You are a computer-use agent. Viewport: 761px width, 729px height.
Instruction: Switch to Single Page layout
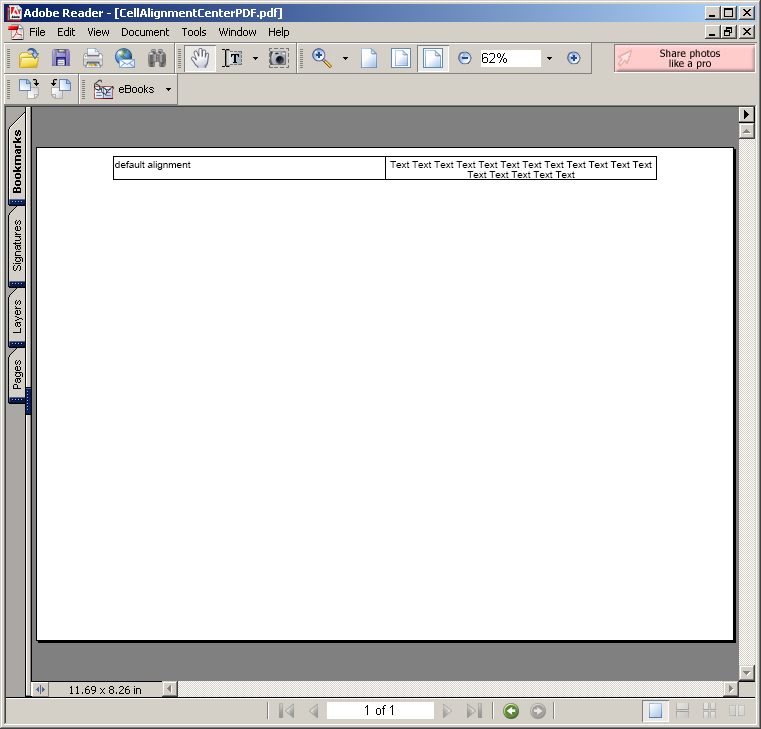pyautogui.click(x=656, y=711)
